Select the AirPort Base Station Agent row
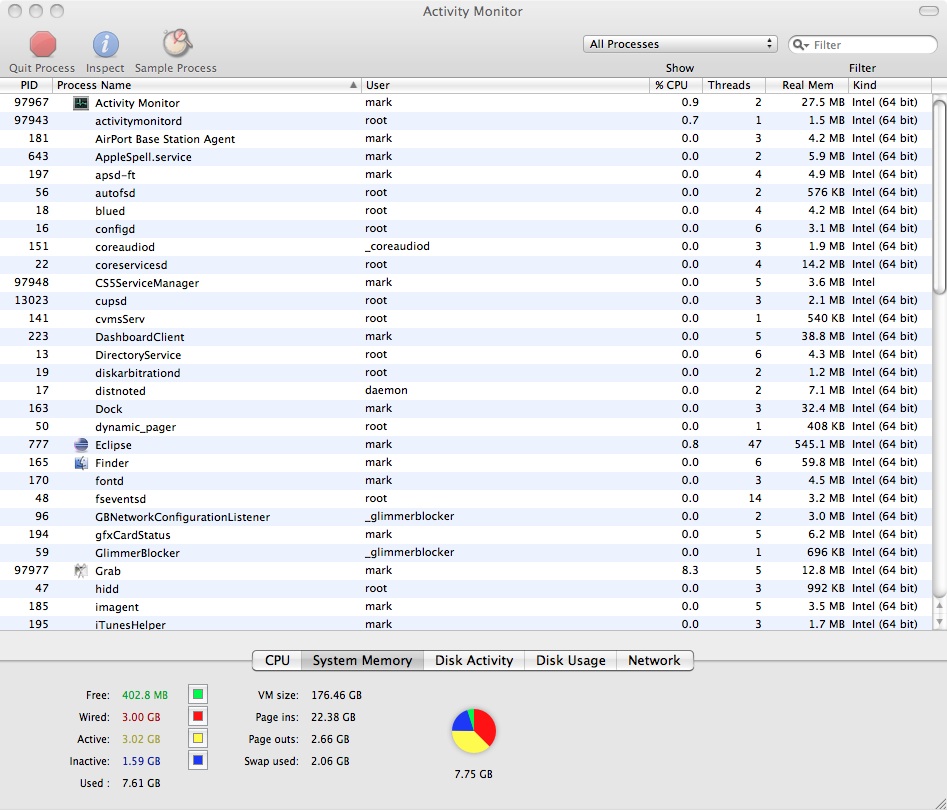 pyautogui.click(x=465, y=139)
